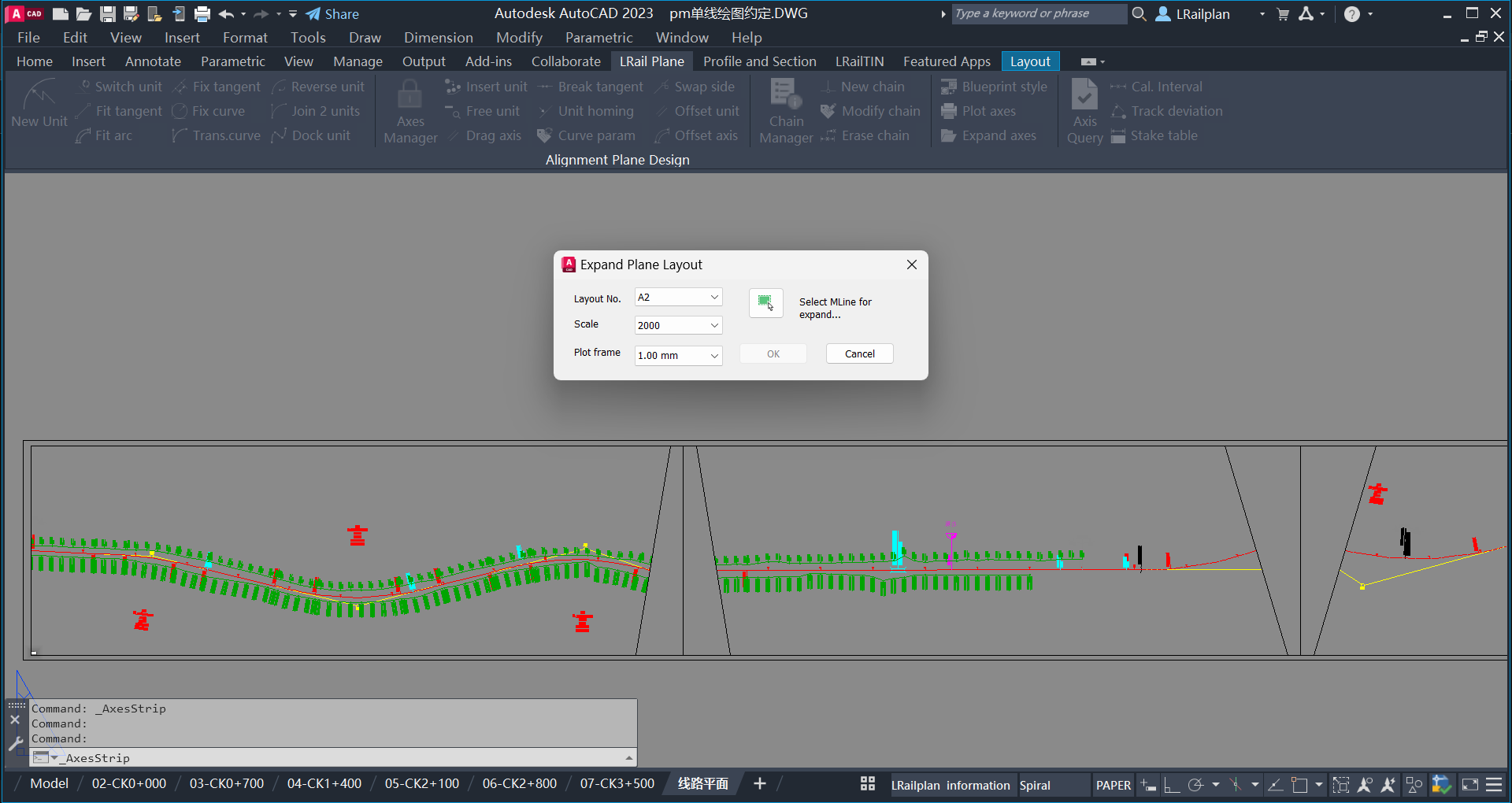The width and height of the screenshot is (1512, 803).
Task: Open status bar Customization menu icon
Action: point(1494,785)
